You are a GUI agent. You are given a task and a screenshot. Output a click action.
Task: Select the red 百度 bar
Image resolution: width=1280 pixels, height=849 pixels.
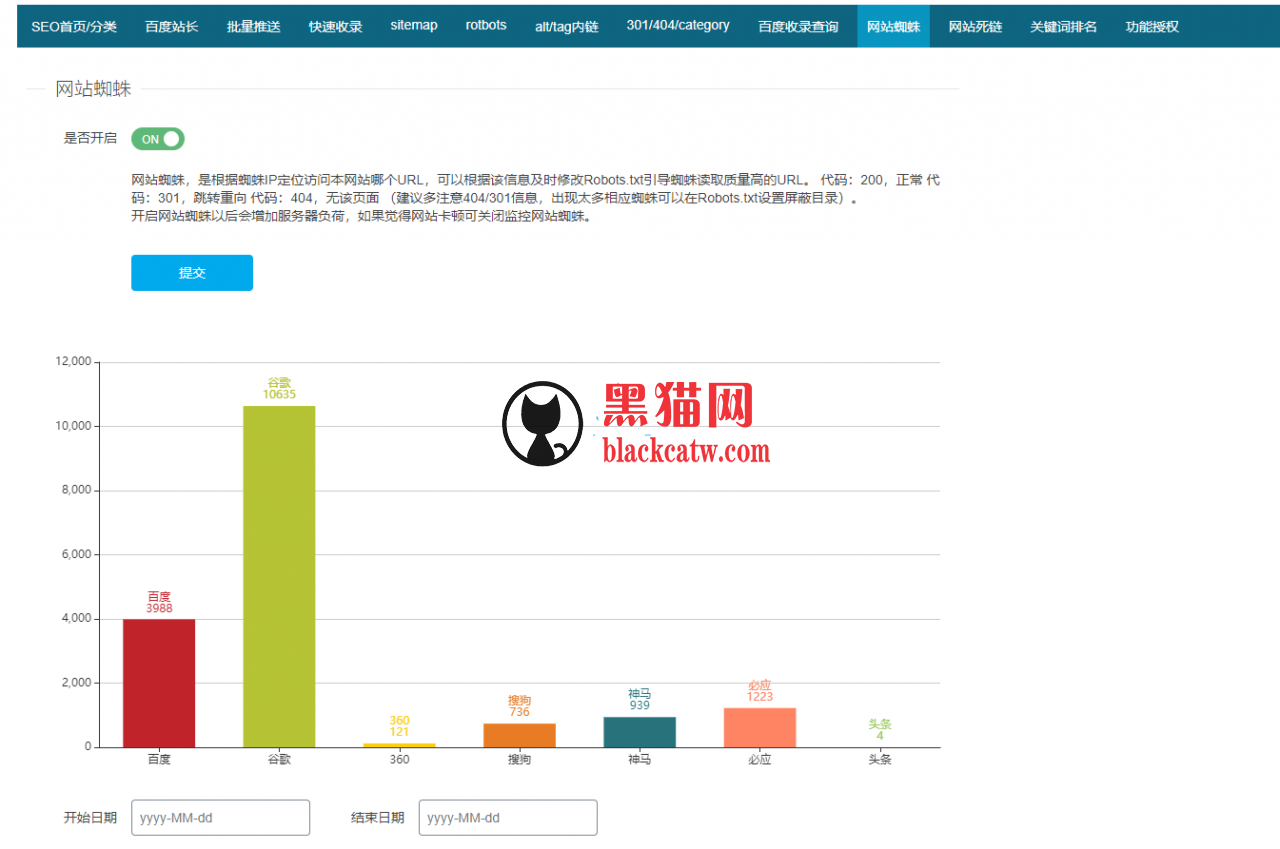point(159,683)
